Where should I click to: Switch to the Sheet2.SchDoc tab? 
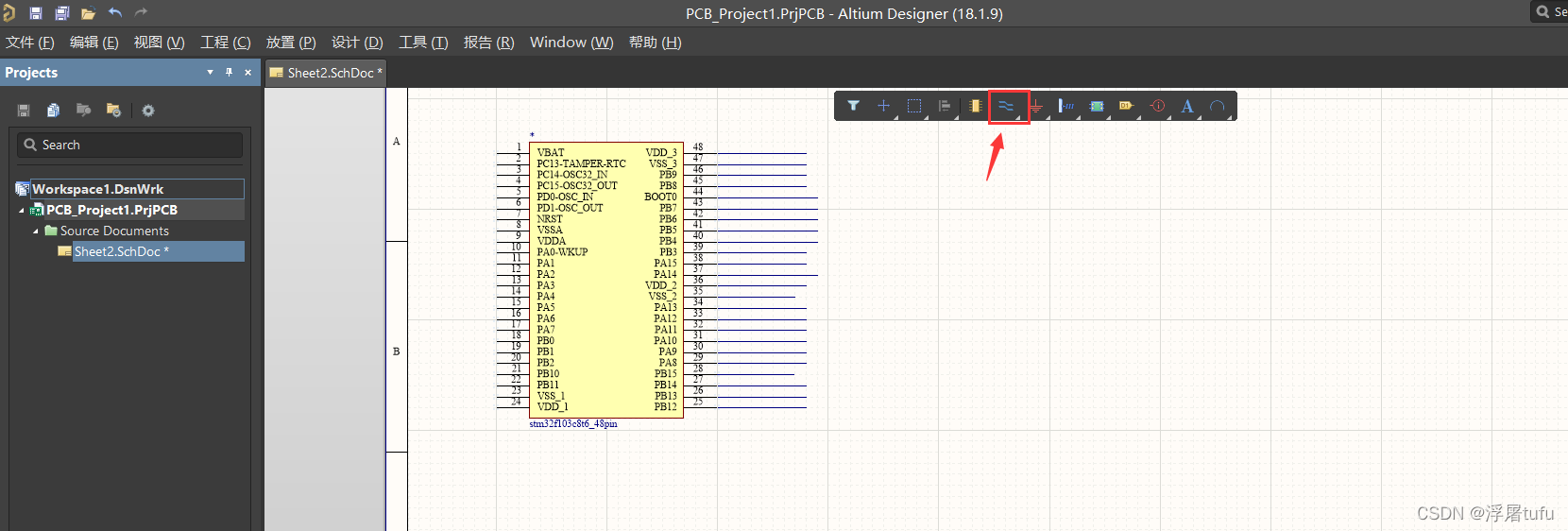pyautogui.click(x=325, y=73)
